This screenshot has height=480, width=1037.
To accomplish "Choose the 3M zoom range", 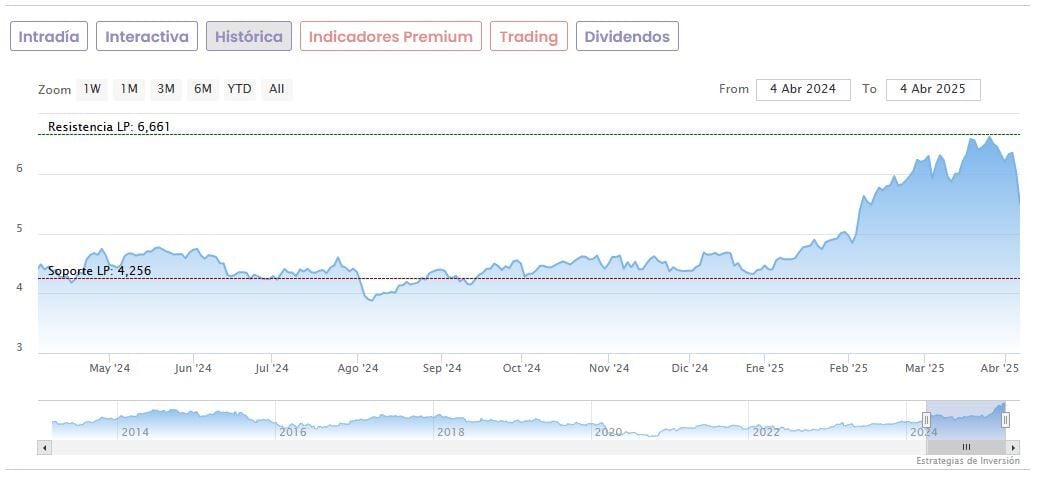I will pyautogui.click(x=166, y=89).
